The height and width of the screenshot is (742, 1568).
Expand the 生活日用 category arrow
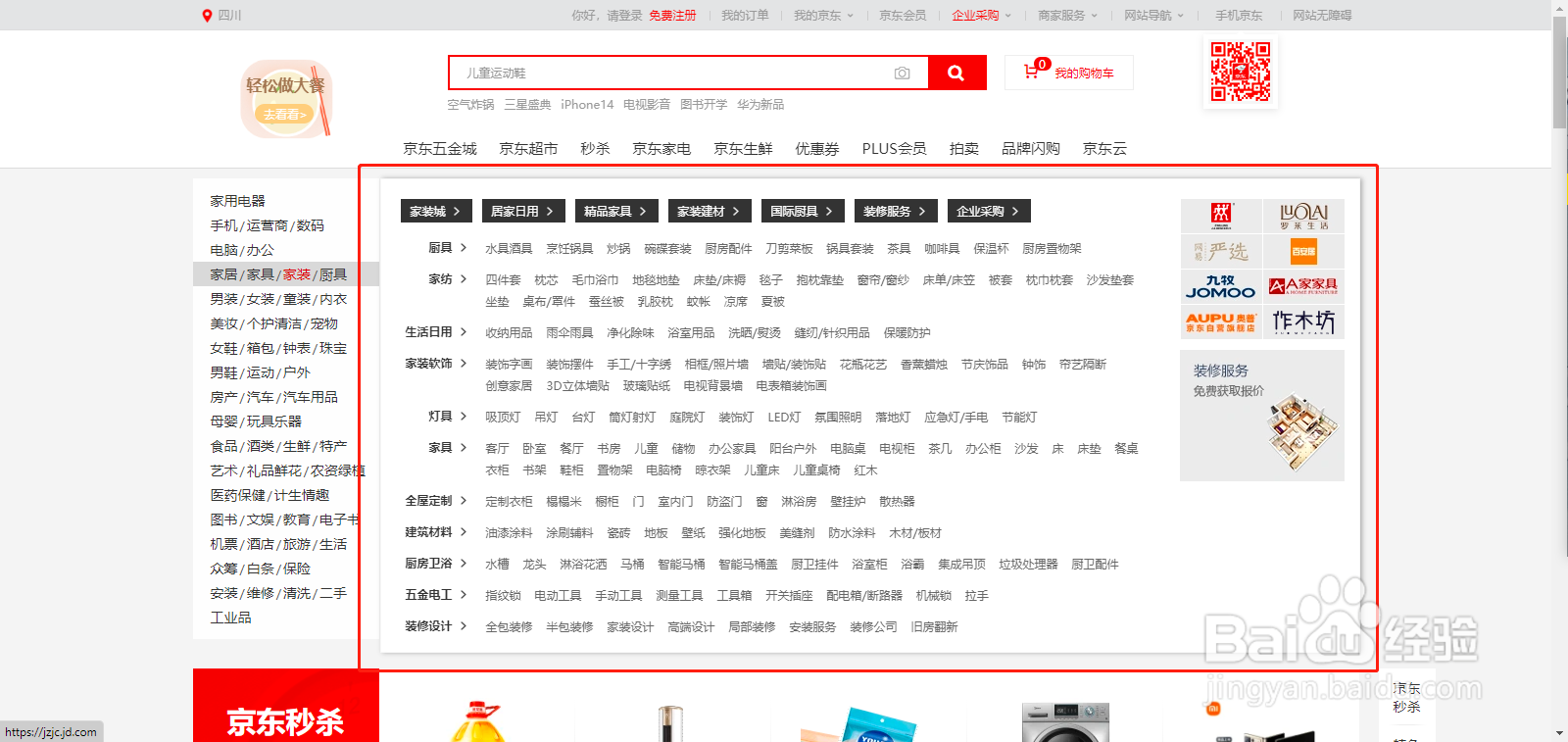(464, 332)
